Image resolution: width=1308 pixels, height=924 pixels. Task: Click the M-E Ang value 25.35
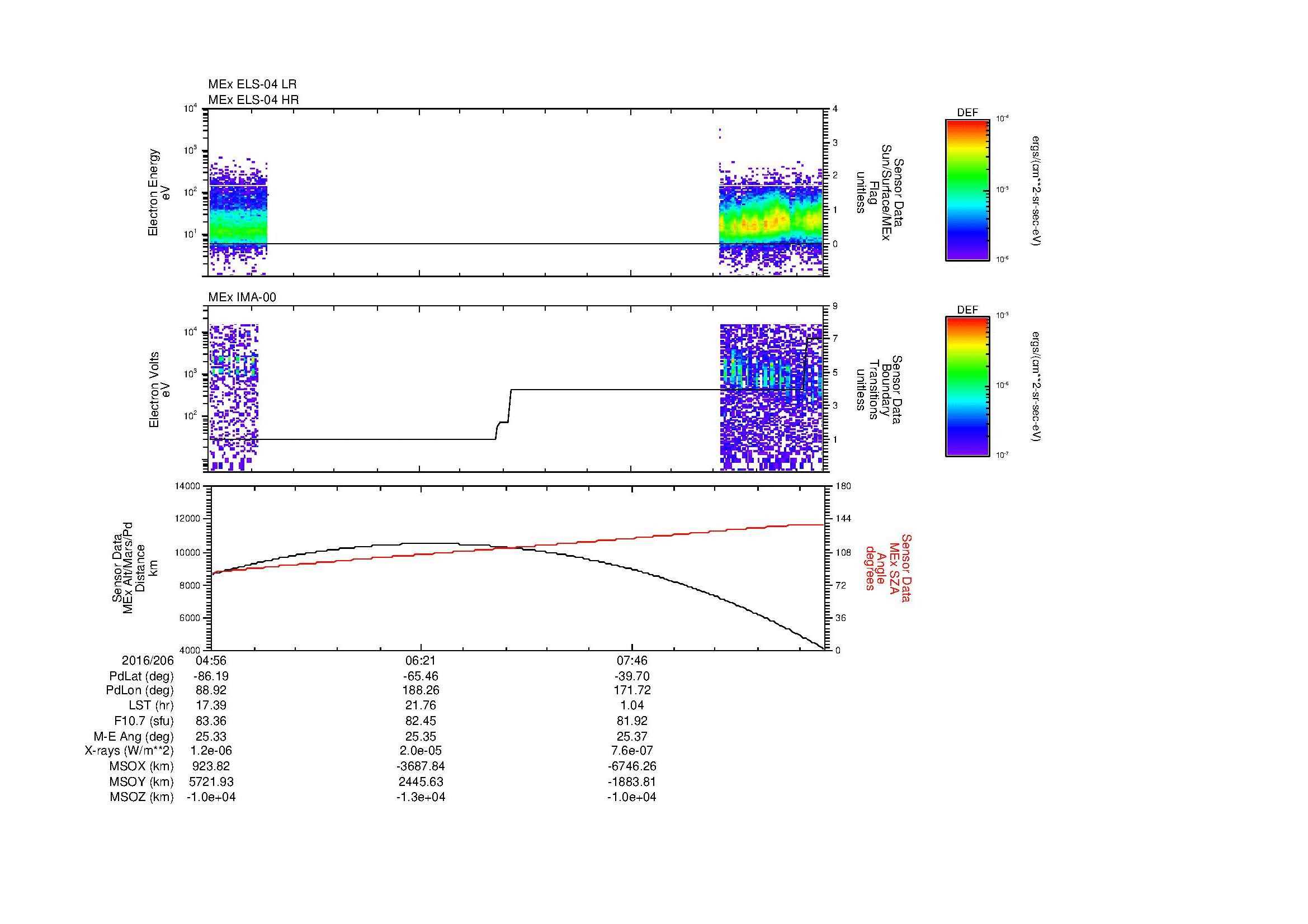point(421,737)
